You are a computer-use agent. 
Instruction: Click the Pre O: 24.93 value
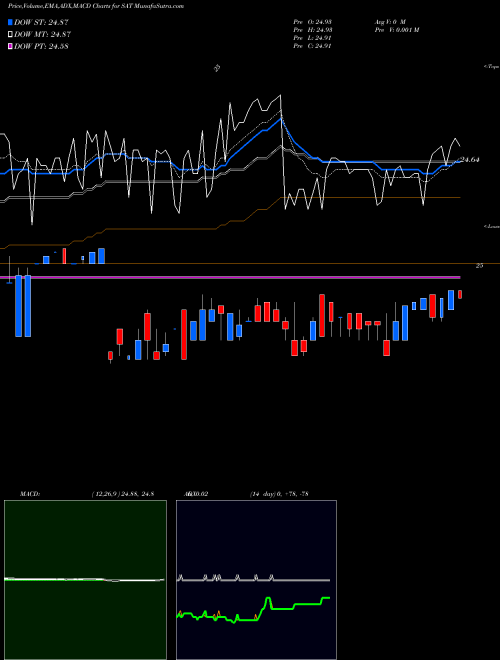[x=312, y=21]
